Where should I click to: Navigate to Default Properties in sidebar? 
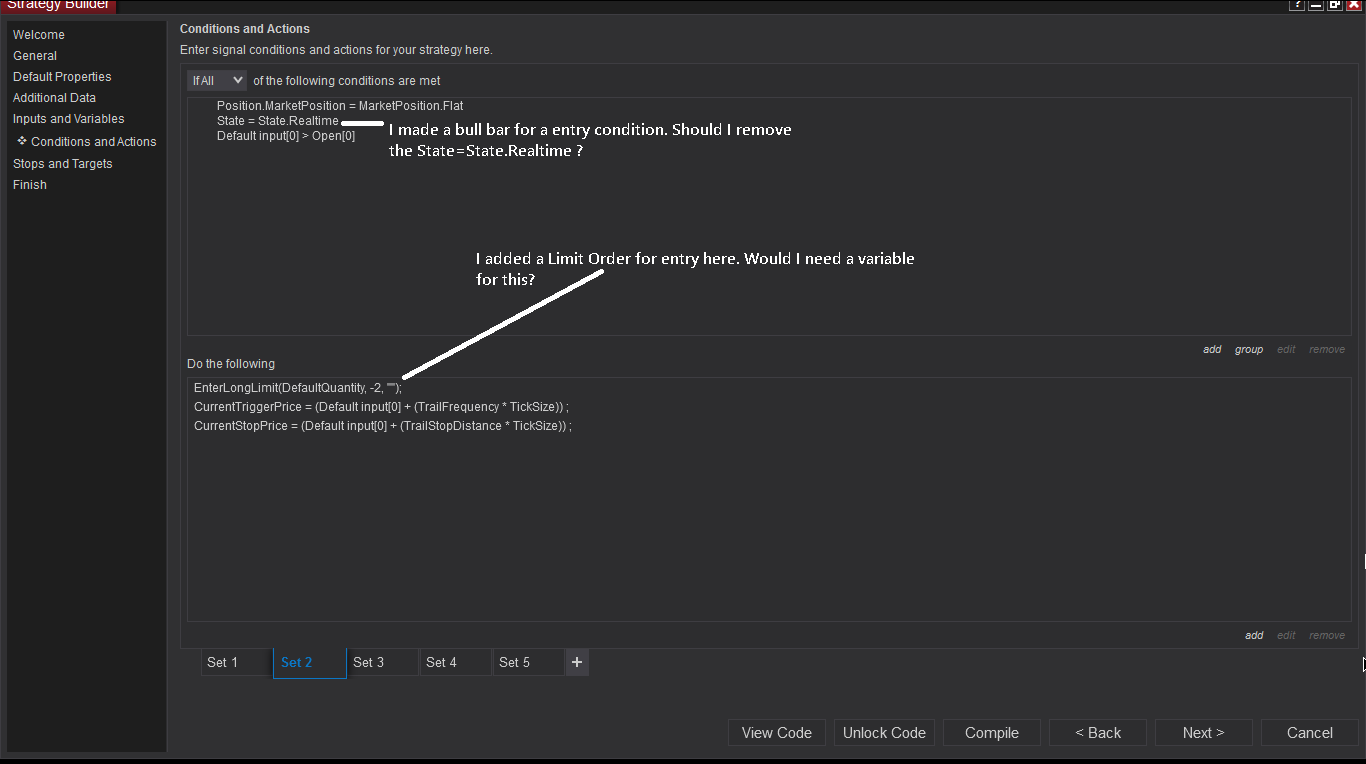pos(62,77)
